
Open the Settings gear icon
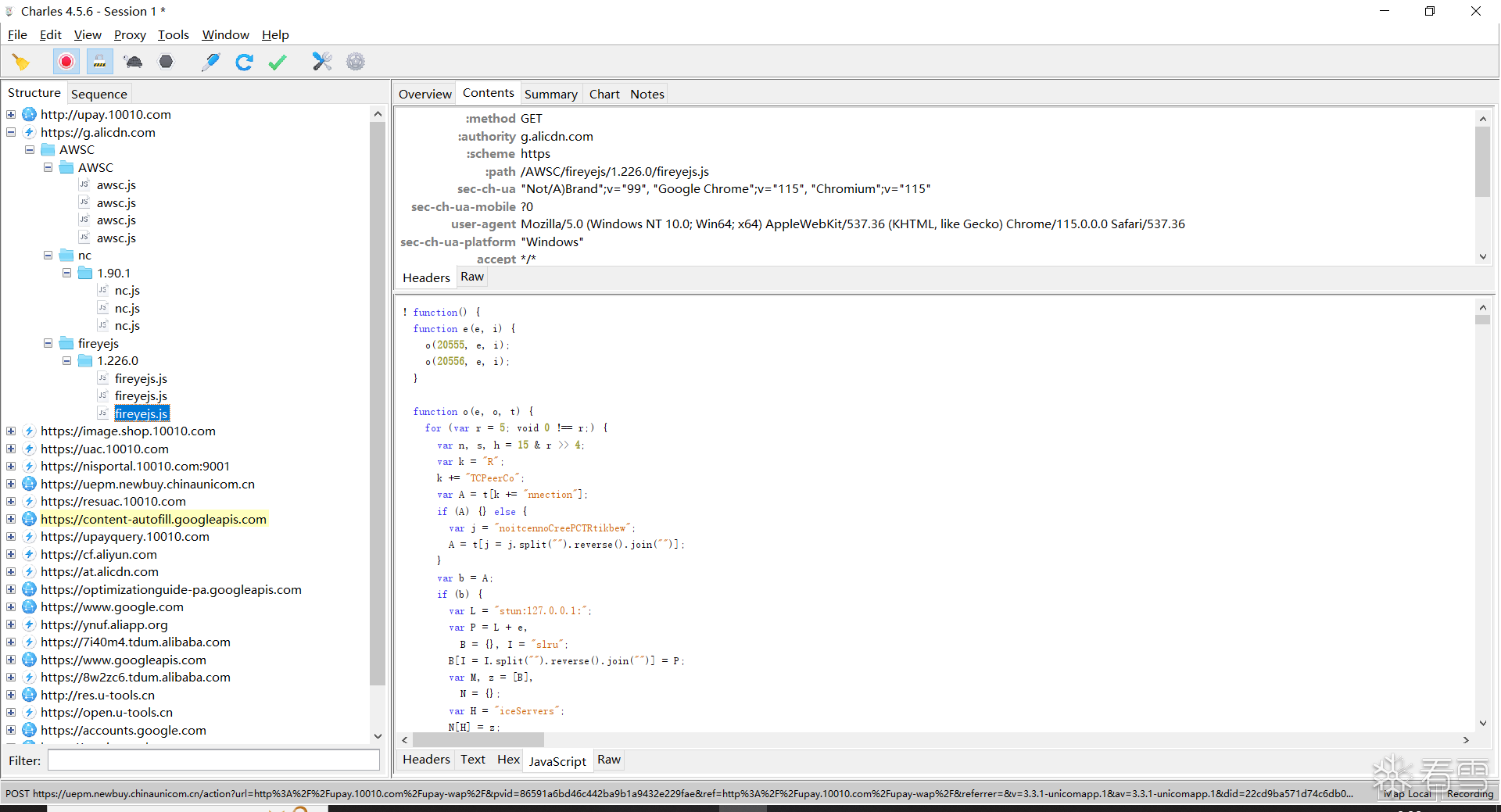coord(356,62)
